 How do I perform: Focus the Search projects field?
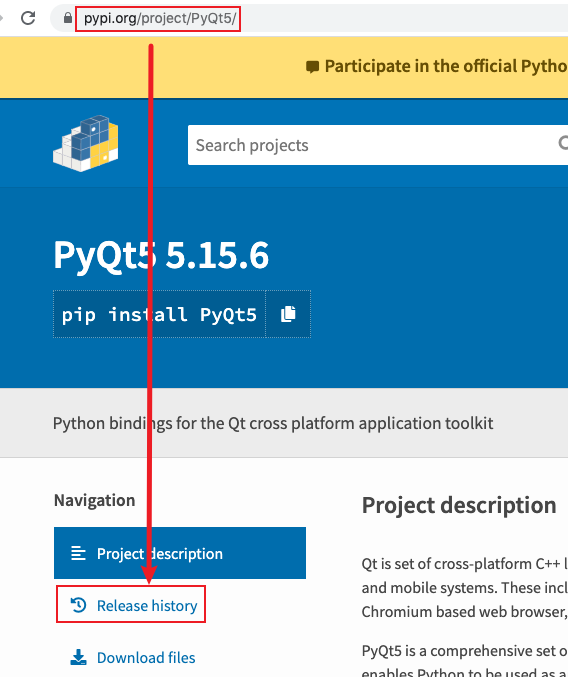[x=378, y=145]
